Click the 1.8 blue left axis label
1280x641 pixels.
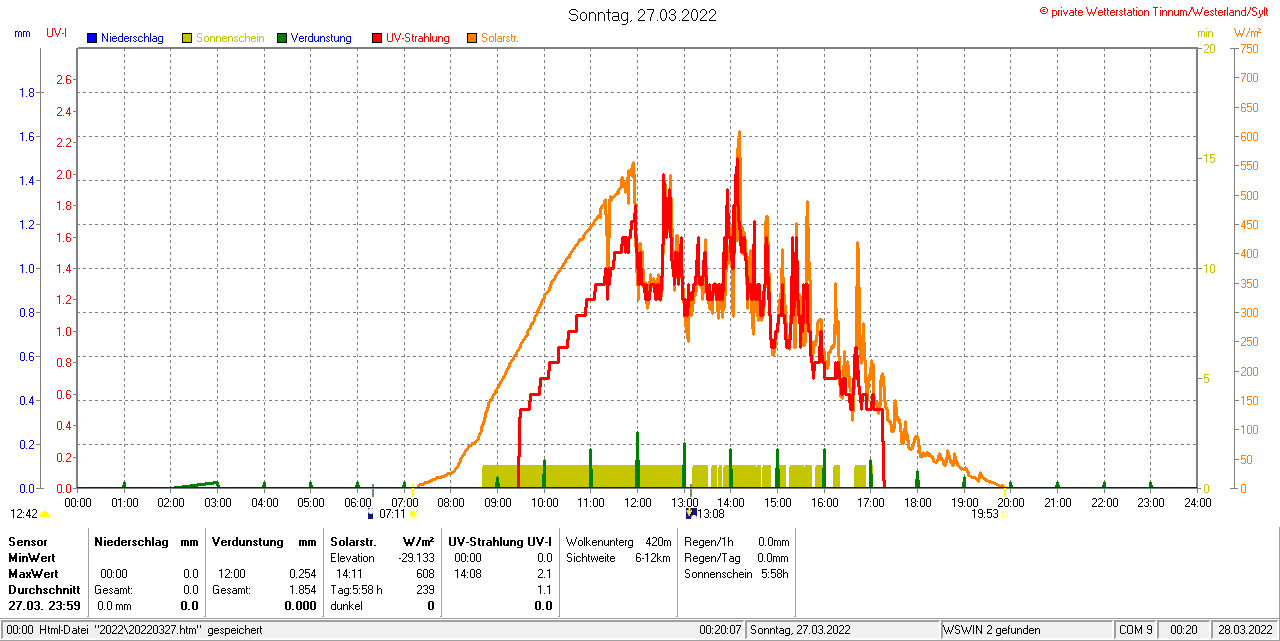27,93
